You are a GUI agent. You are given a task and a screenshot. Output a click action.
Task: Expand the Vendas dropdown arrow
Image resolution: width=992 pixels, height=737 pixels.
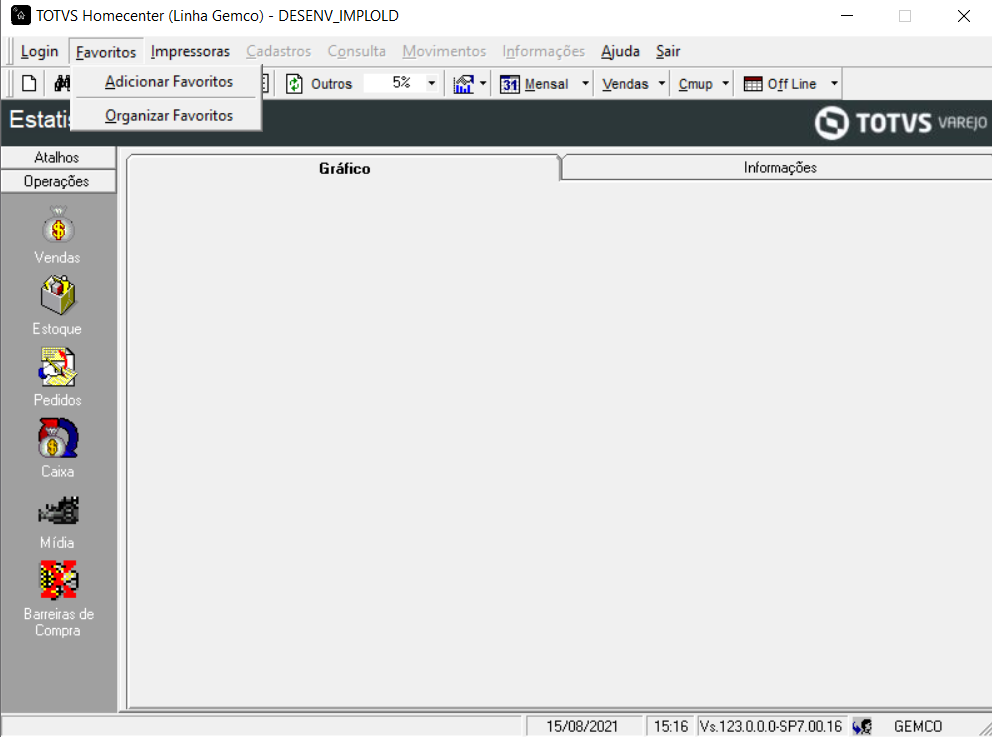662,84
